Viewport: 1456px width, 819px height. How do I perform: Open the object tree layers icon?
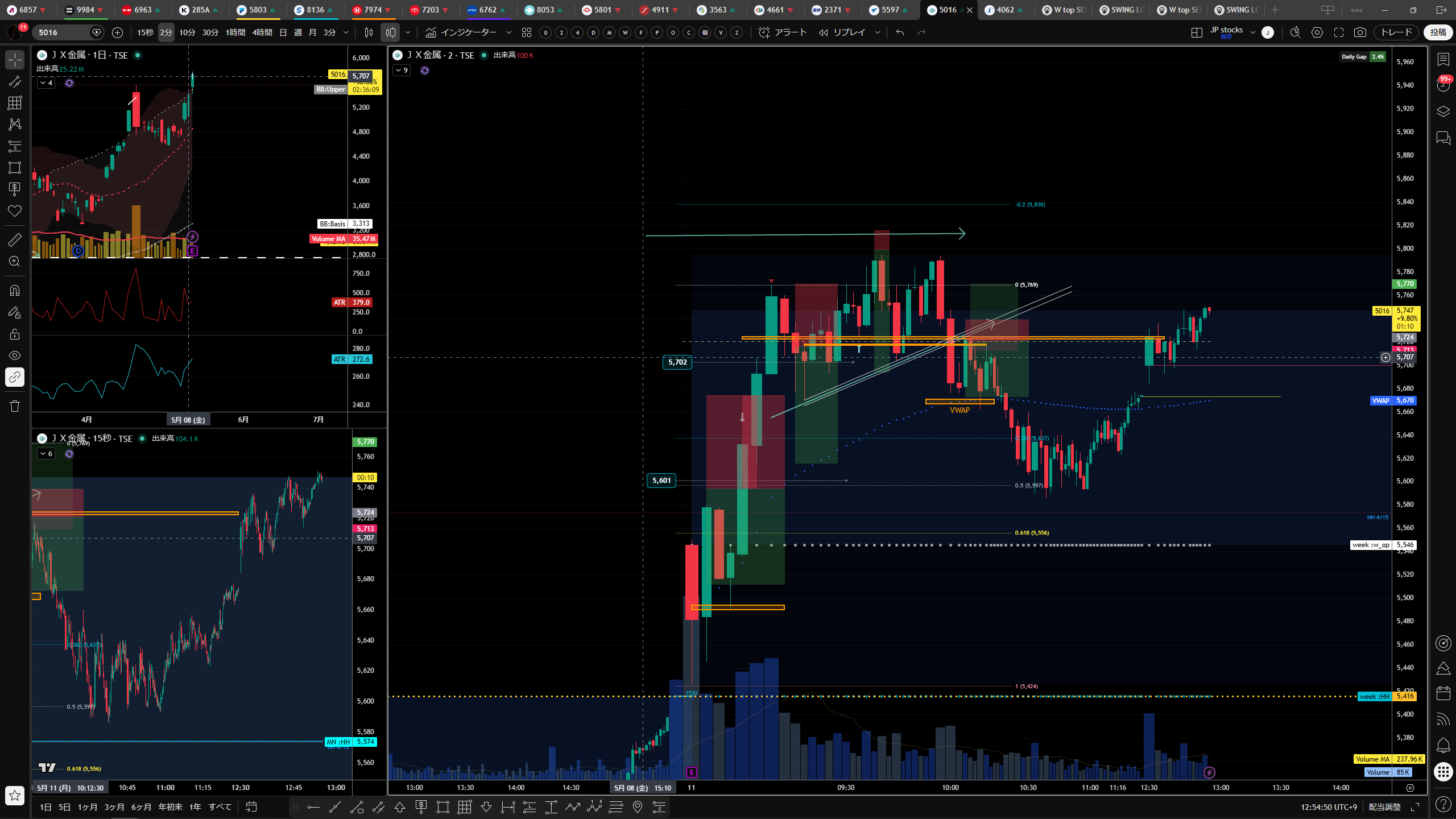point(1443,111)
